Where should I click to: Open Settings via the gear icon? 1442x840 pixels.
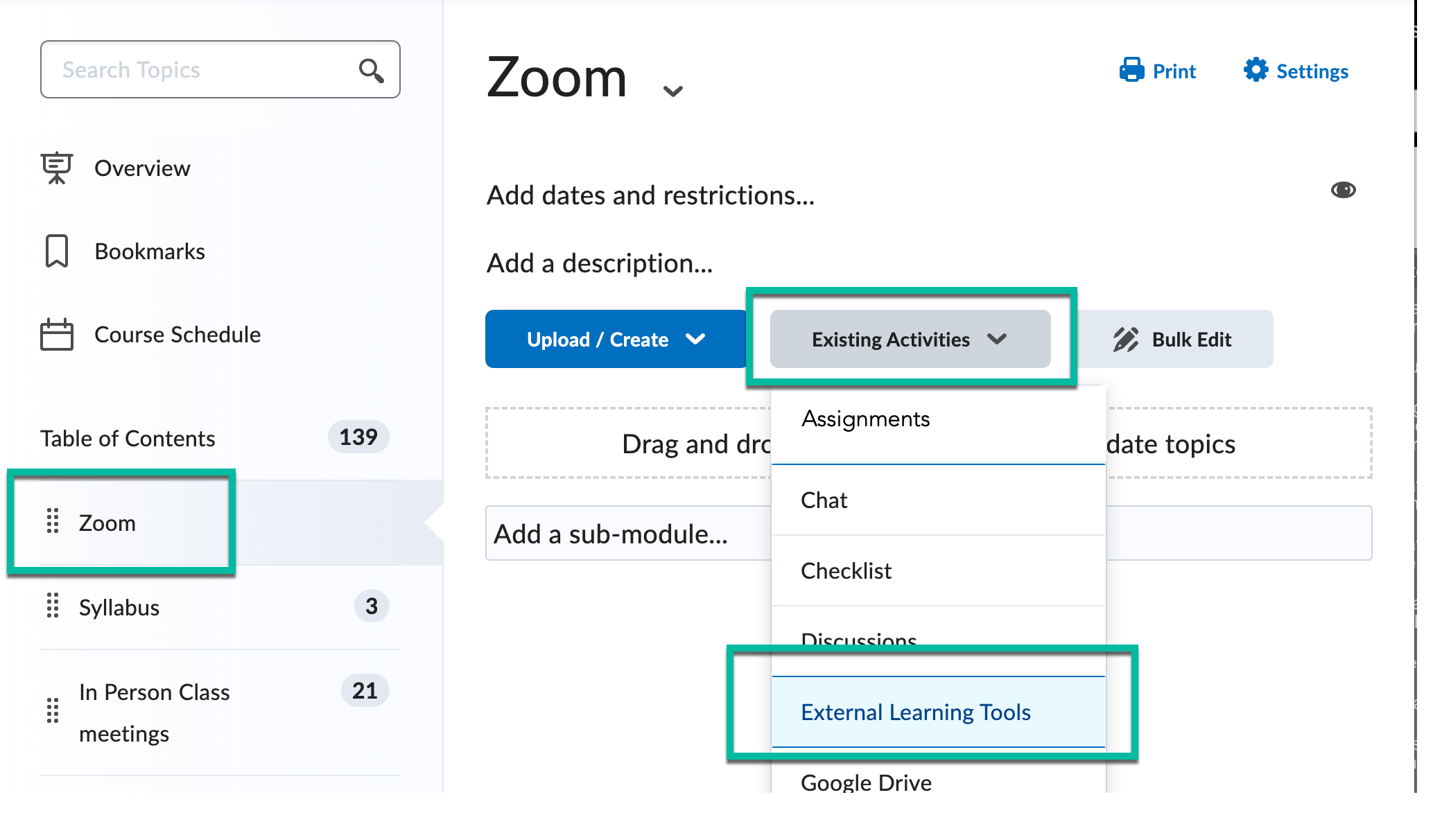(x=1255, y=70)
